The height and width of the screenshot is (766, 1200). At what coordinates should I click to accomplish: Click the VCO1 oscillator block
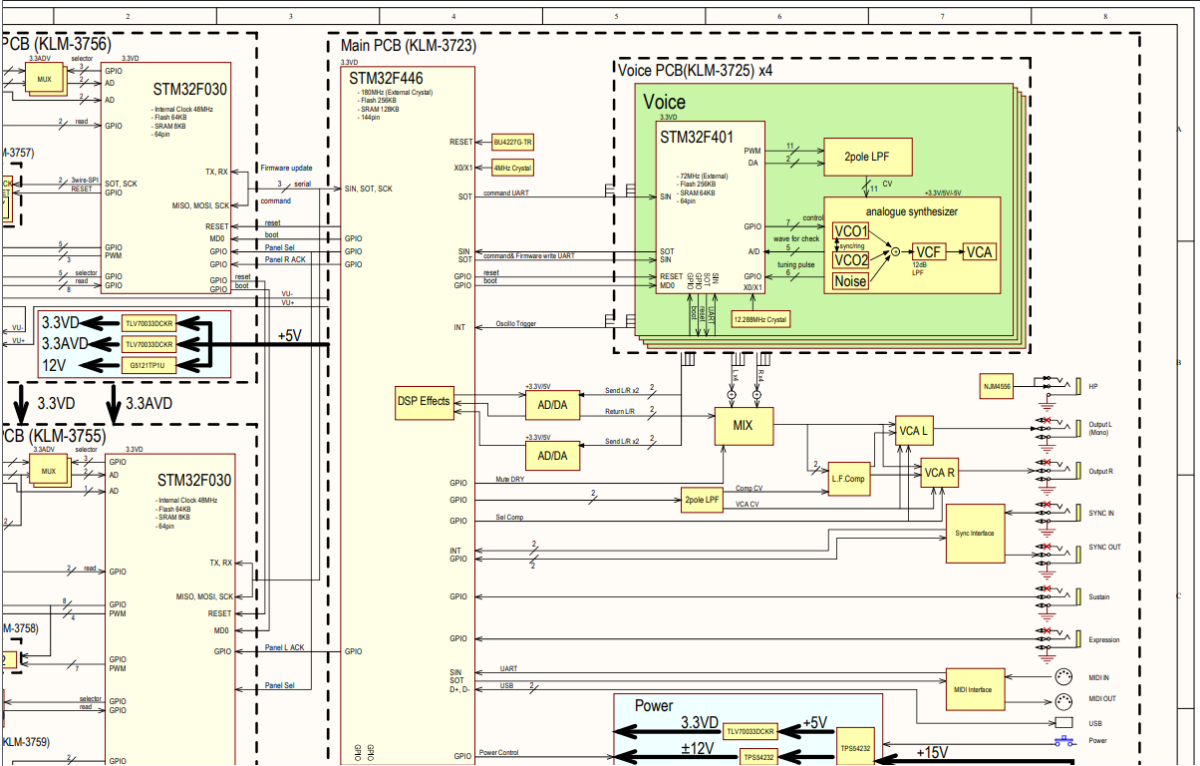[850, 232]
